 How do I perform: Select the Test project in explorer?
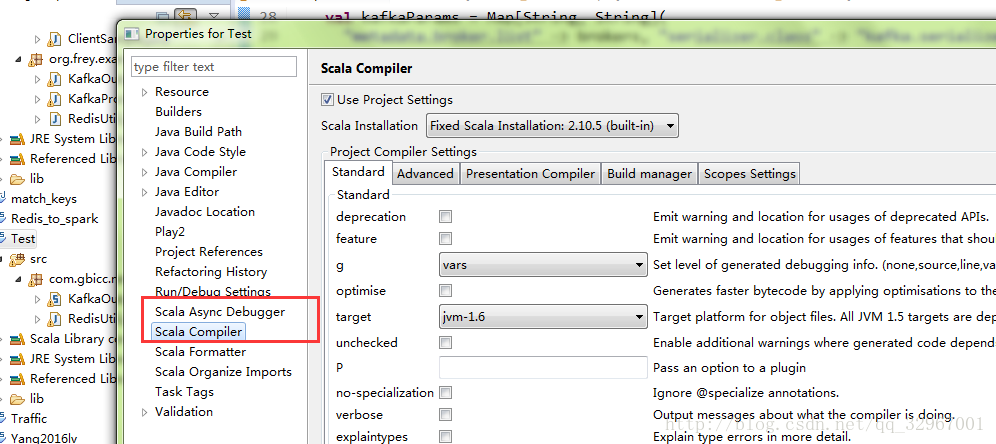click(24, 239)
